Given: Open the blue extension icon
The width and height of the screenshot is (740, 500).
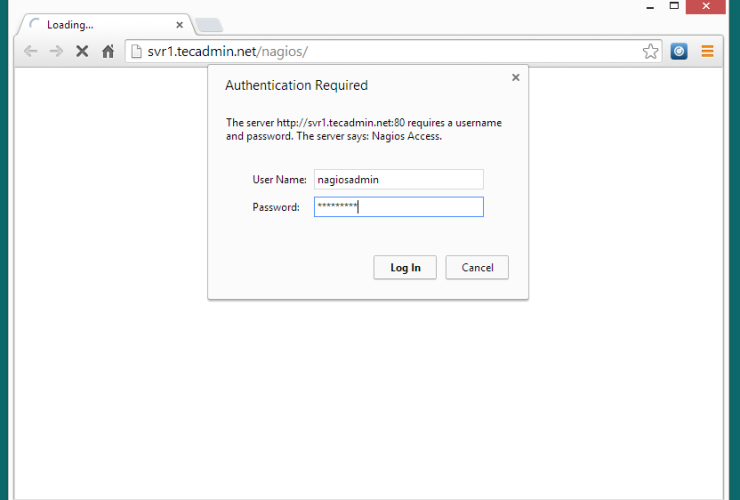Looking at the screenshot, I should tap(679, 51).
